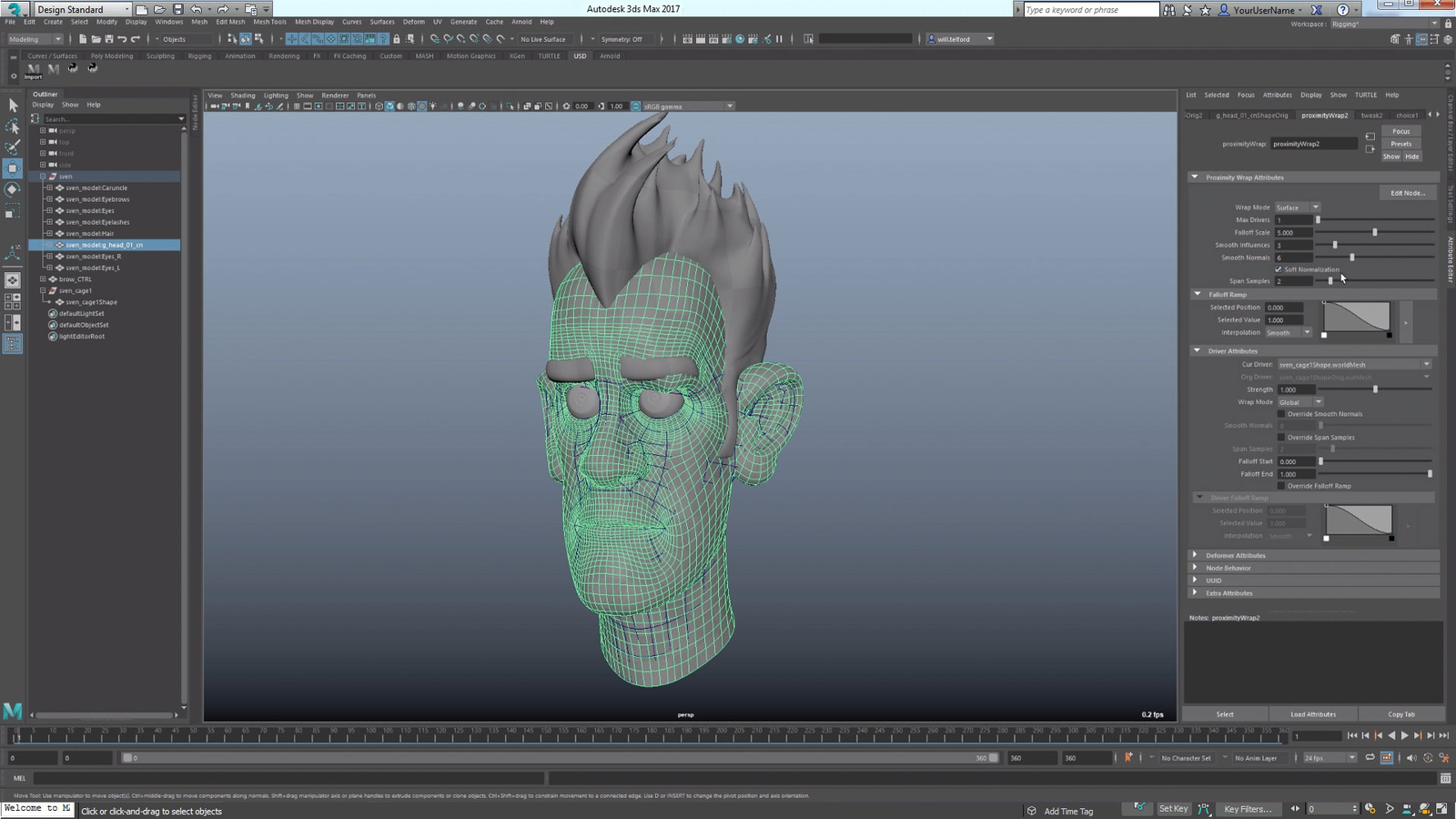
Task: Select the arrow Select tool in the toolbox
Action: pos(13,106)
